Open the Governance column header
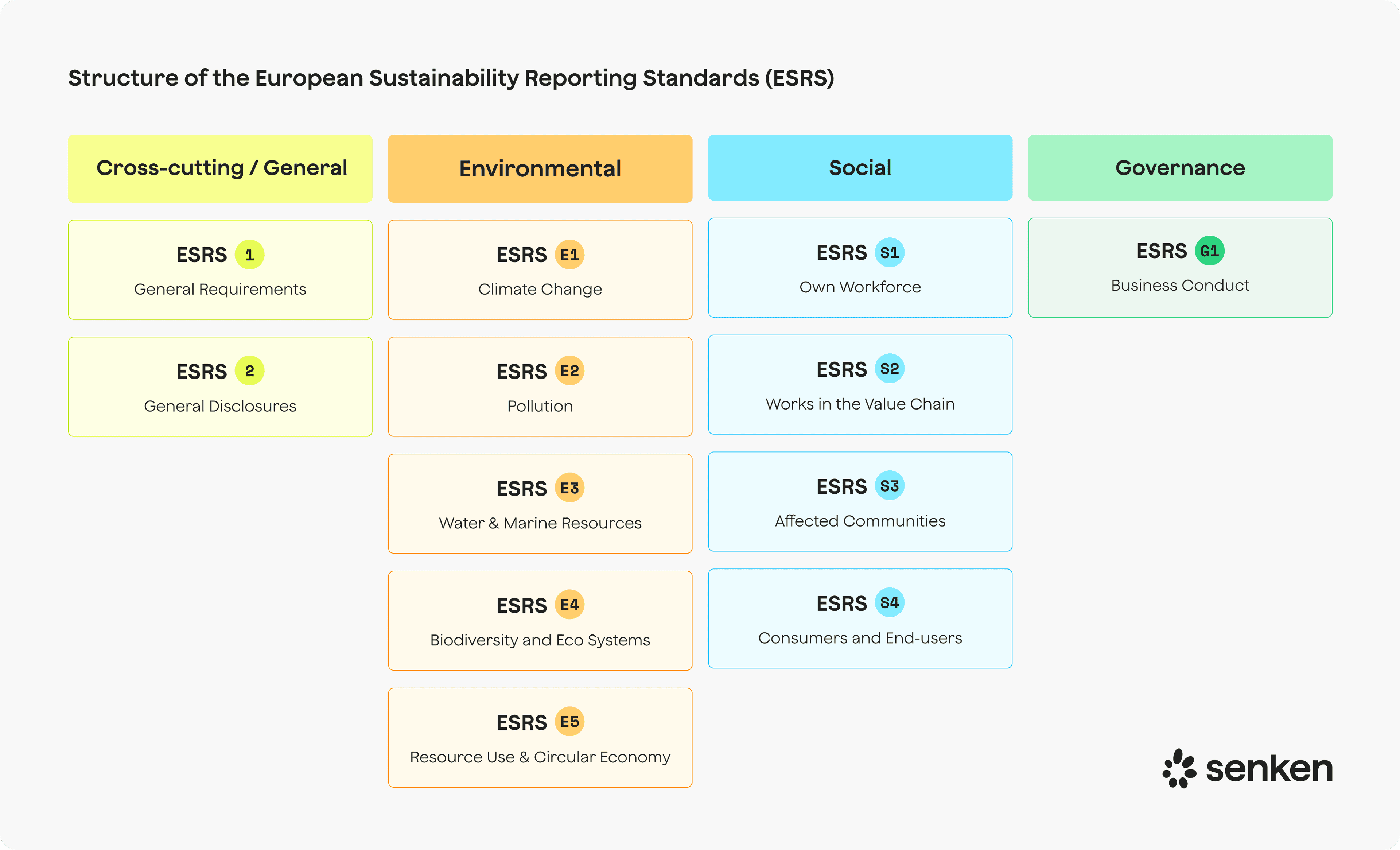Screen dimensions: 1400x850 (1180, 168)
